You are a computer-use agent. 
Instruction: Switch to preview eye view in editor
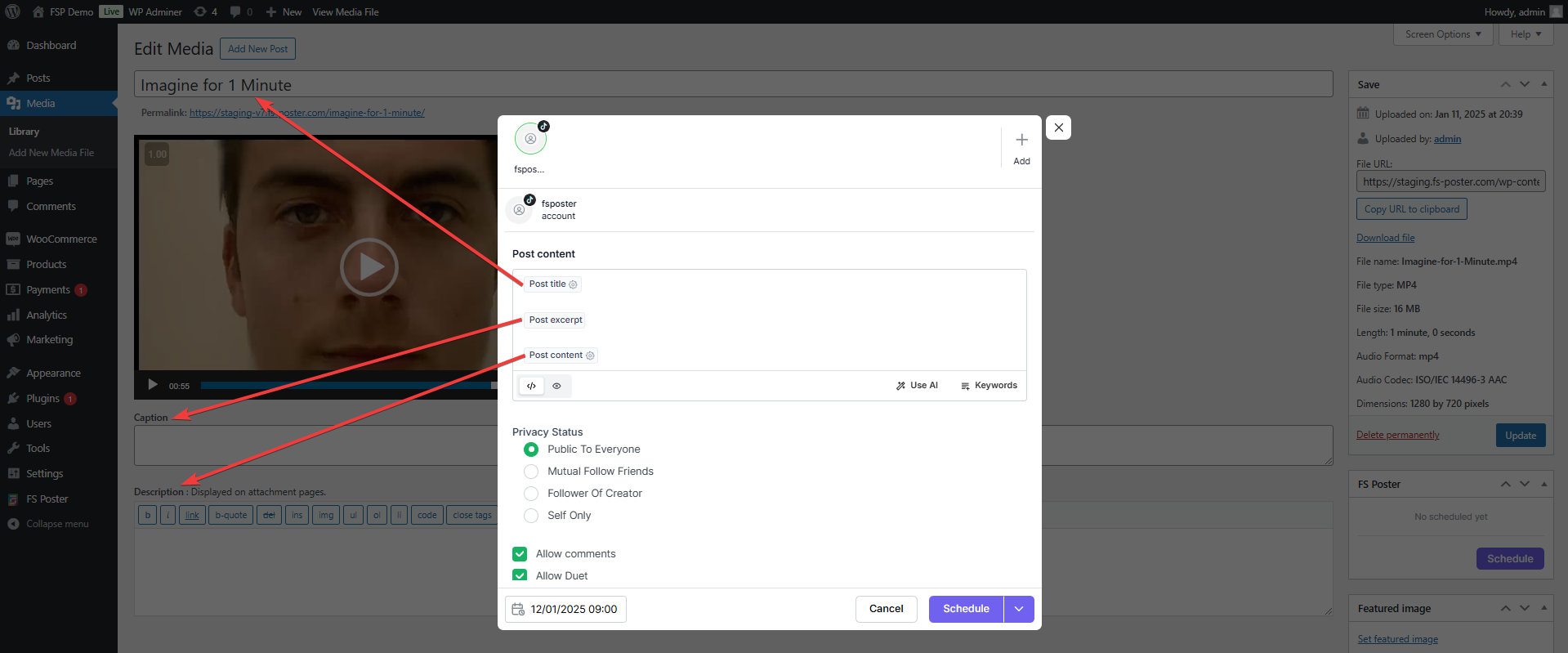(556, 386)
